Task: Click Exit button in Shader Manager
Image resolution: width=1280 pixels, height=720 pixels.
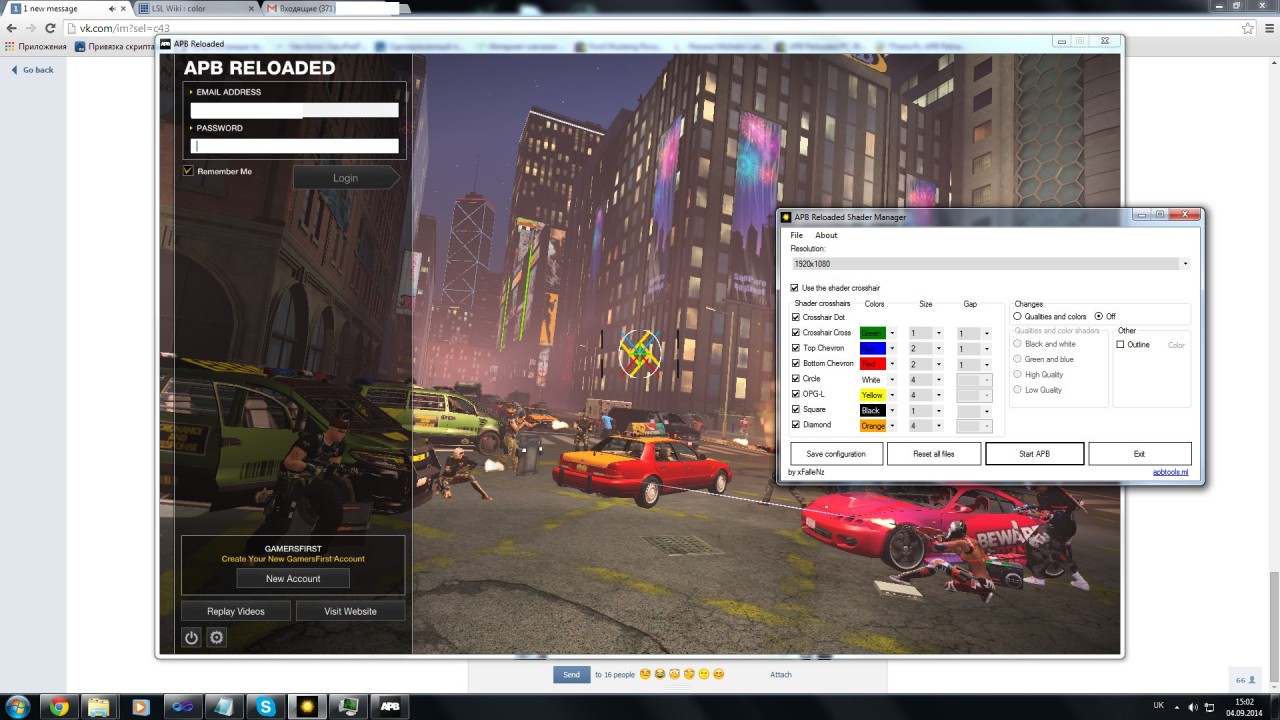Action: point(1140,454)
